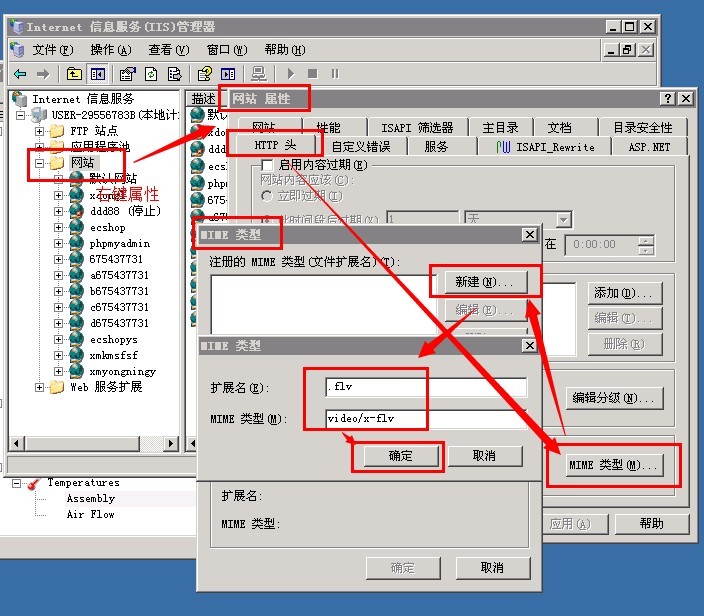Screen dimensions: 704x616
Task: Click the 新建(N)... button
Action: click(x=484, y=283)
